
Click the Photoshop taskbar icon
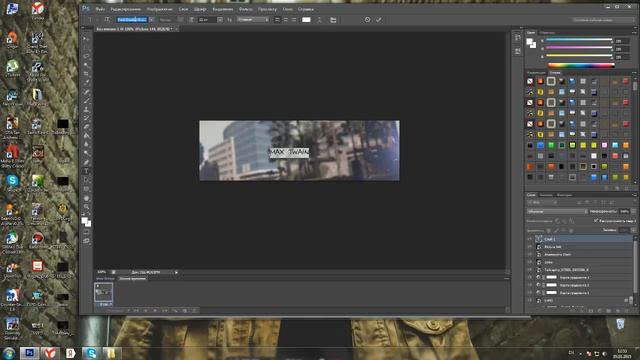29,353
